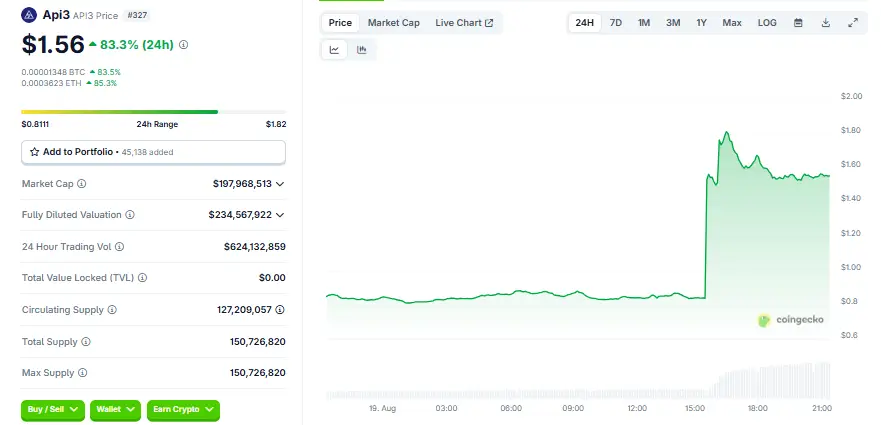Click Add to Portfolio button
Viewport: 881px width, 425px height.
click(153, 152)
